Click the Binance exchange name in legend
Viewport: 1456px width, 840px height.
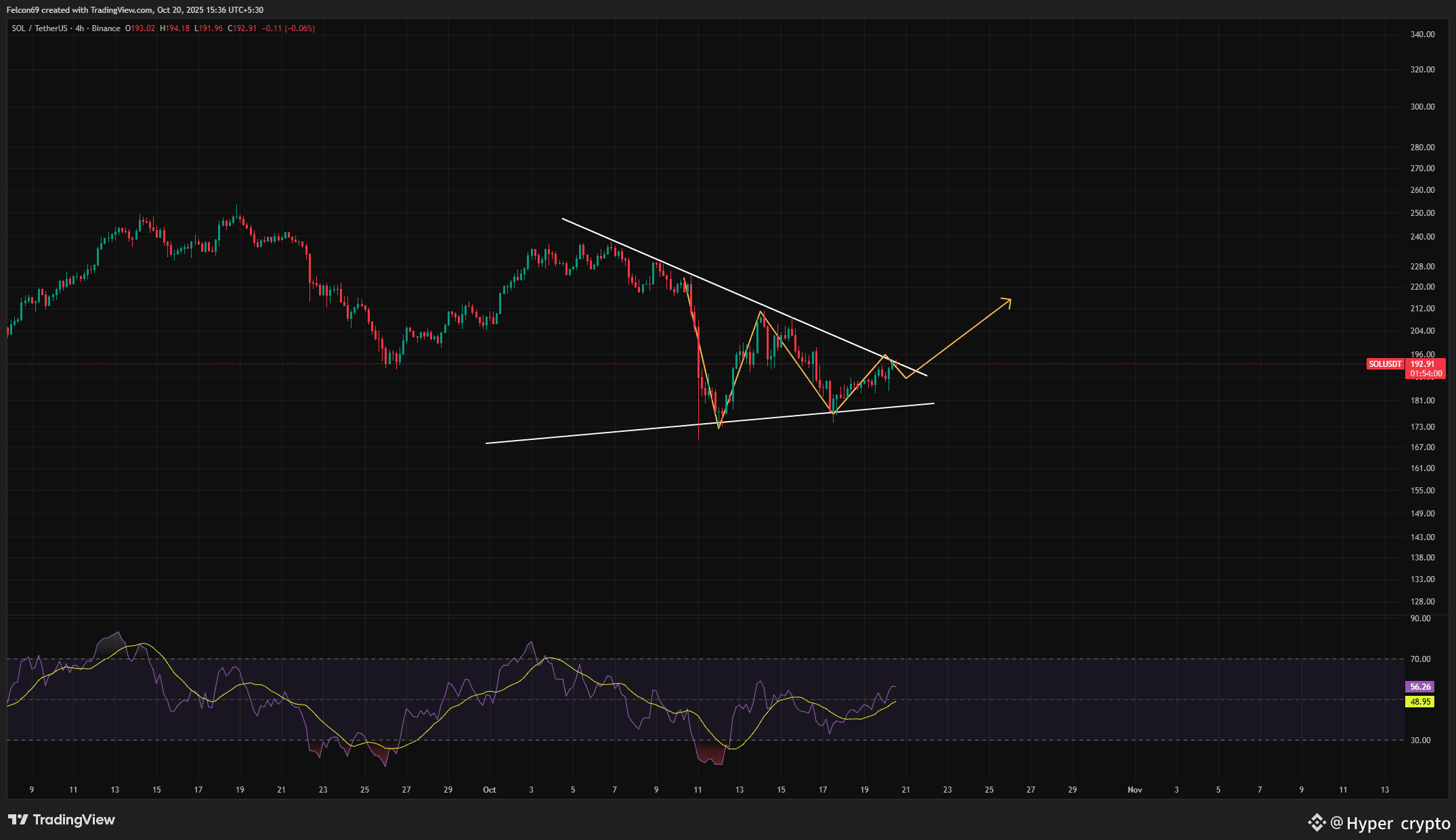click(x=106, y=28)
